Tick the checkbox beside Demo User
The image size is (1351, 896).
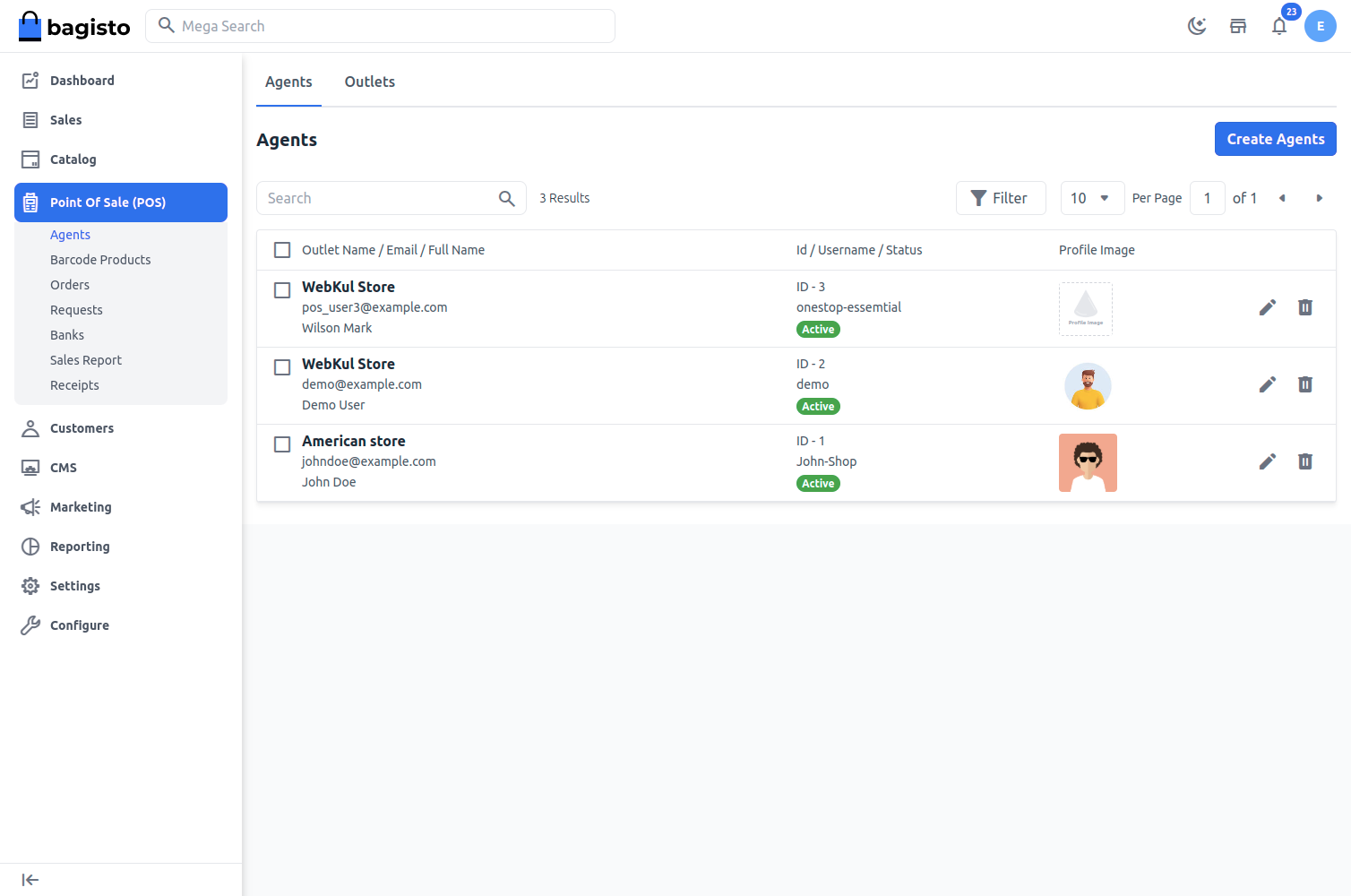(x=282, y=367)
